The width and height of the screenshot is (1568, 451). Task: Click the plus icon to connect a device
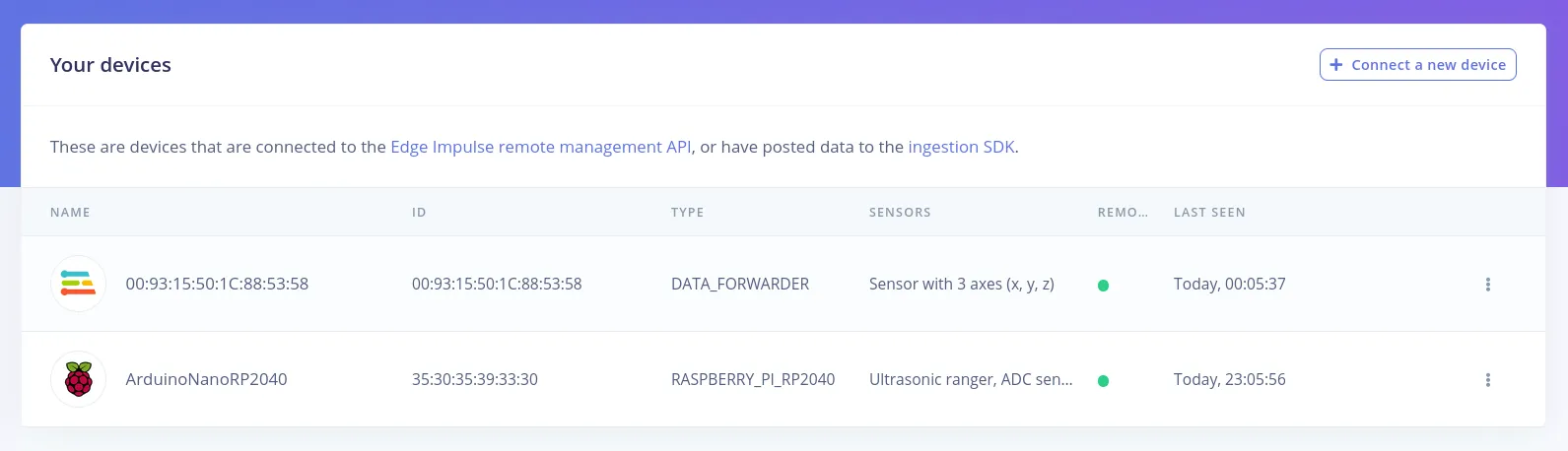1336,65
